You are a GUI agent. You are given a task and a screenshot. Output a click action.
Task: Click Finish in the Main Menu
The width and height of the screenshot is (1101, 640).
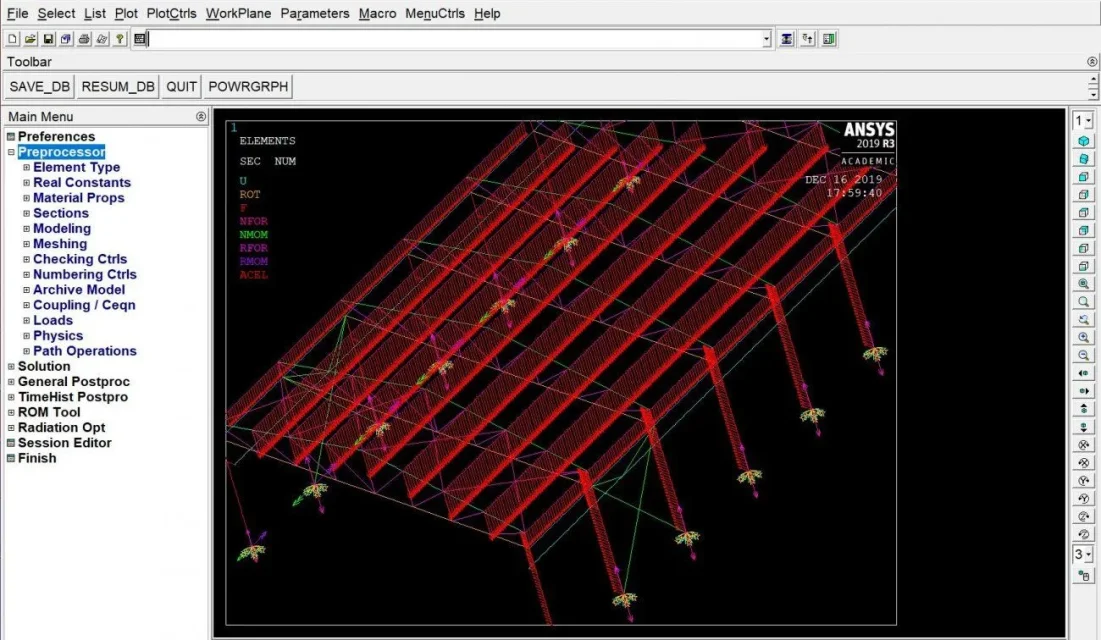37,458
